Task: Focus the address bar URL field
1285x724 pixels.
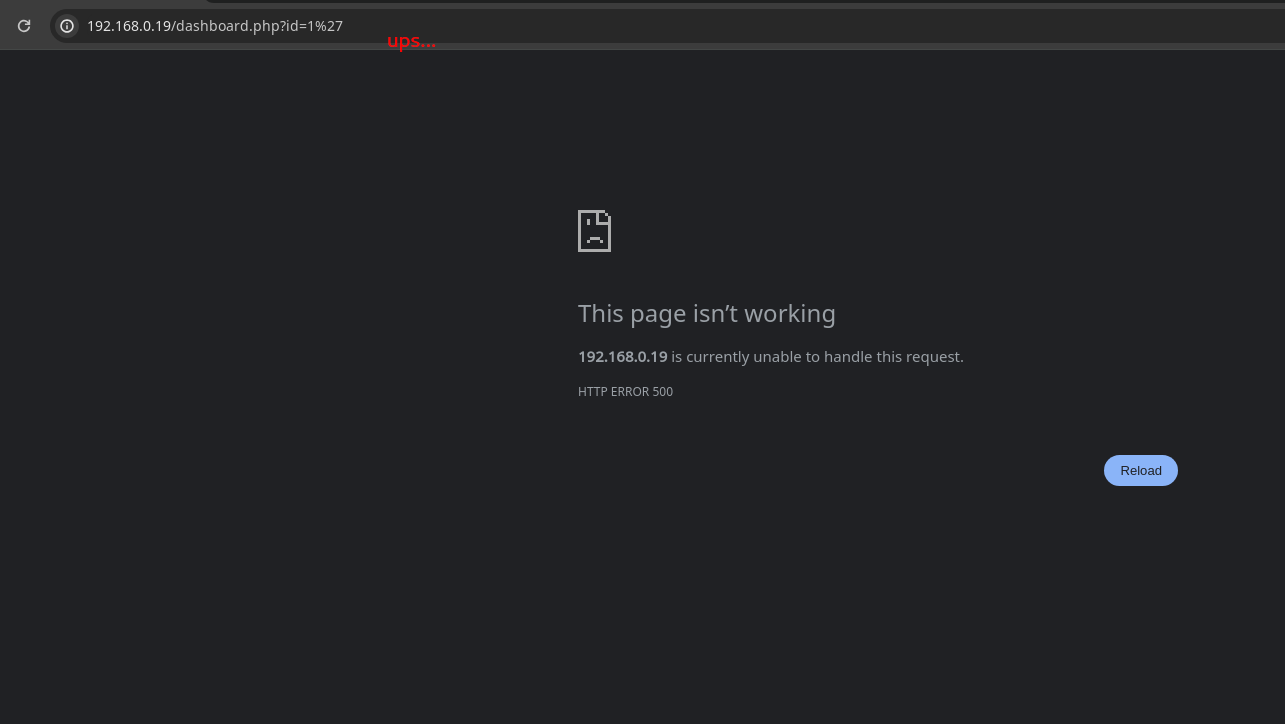Action: coord(667,26)
